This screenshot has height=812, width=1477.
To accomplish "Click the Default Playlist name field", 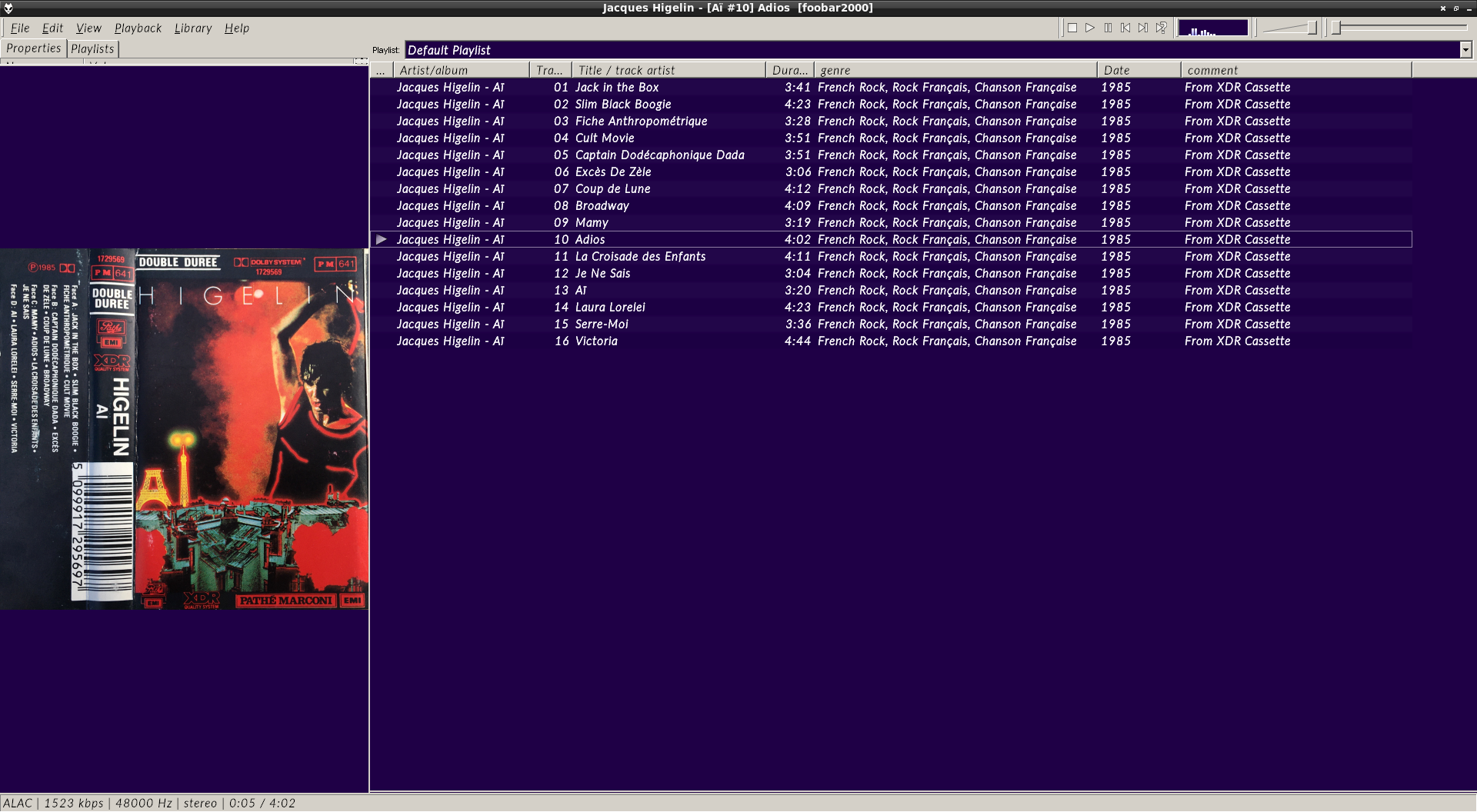I will (x=932, y=50).
